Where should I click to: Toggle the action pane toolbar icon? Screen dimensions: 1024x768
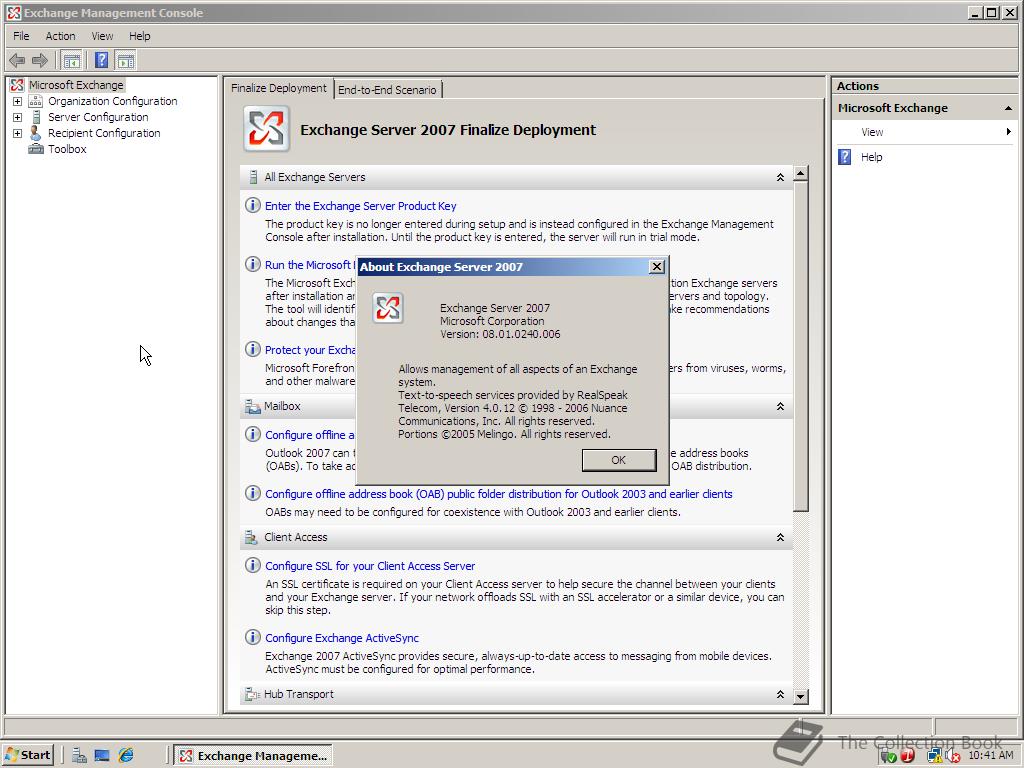tap(126, 61)
